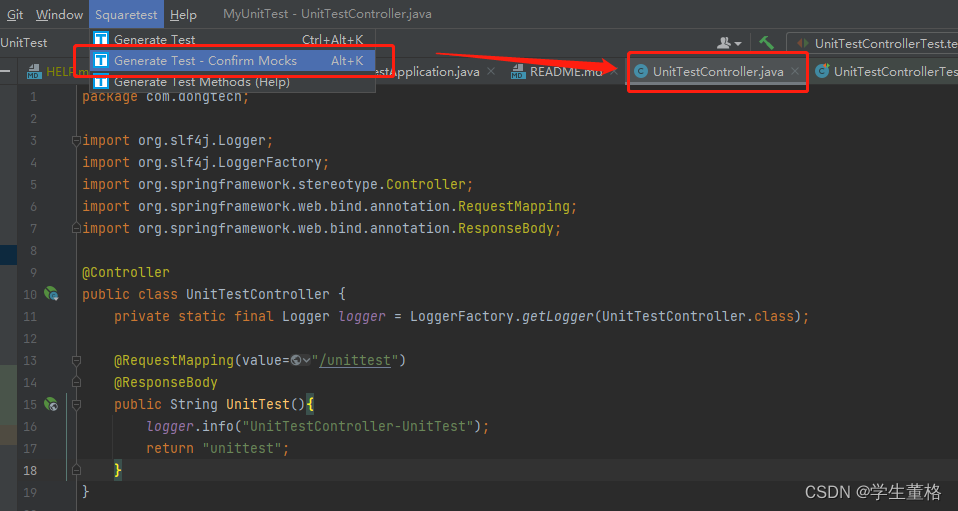Click the Confirm Mocks Squaretest icon
The image size is (958, 511).
coord(101,61)
